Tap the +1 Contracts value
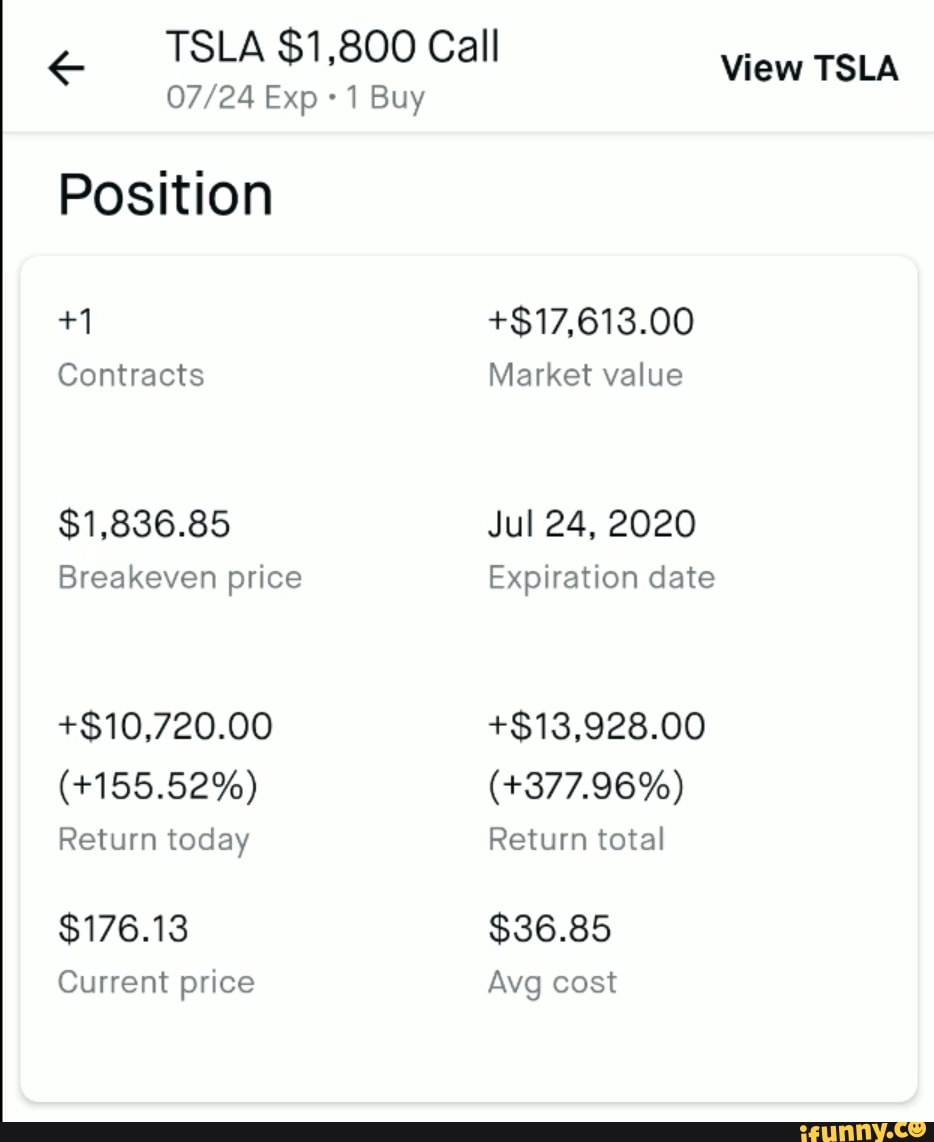Image resolution: width=934 pixels, height=1142 pixels. click(x=76, y=321)
